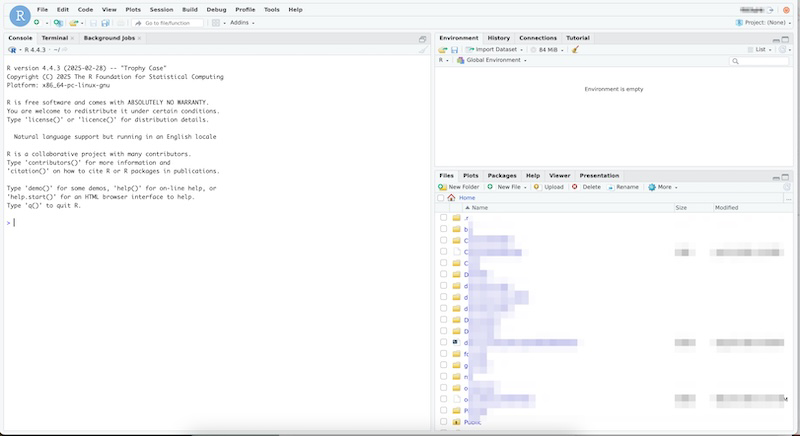Click the Rename button in Files pane
Screen dimensions: 800x436
pyautogui.click(x=623, y=187)
